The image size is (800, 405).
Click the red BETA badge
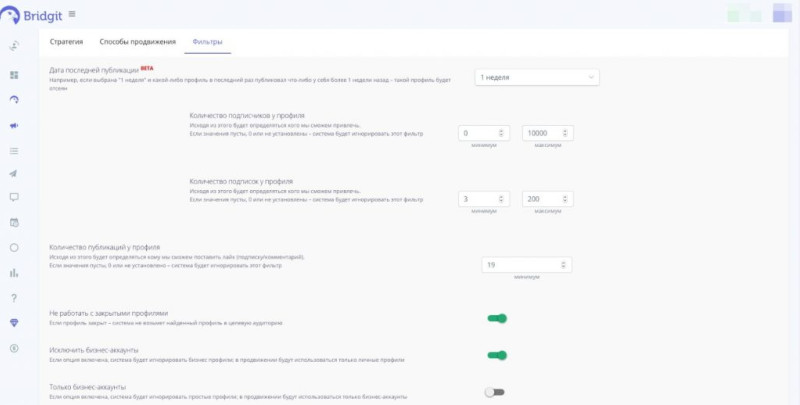point(147,68)
